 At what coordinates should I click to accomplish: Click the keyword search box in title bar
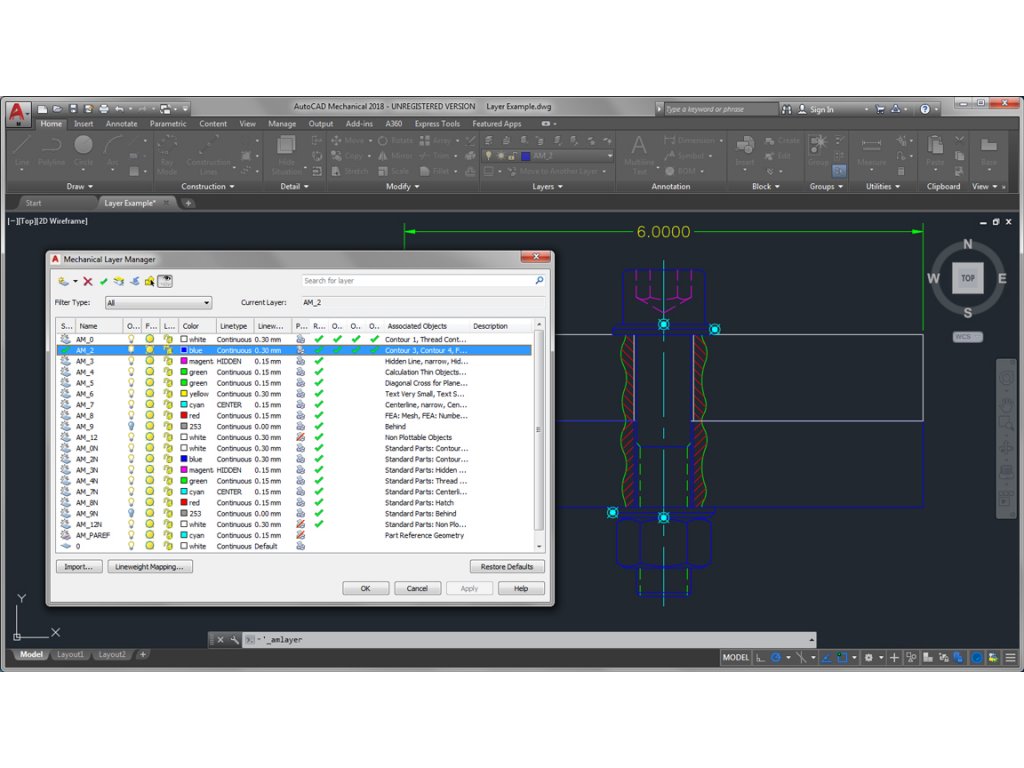point(720,109)
